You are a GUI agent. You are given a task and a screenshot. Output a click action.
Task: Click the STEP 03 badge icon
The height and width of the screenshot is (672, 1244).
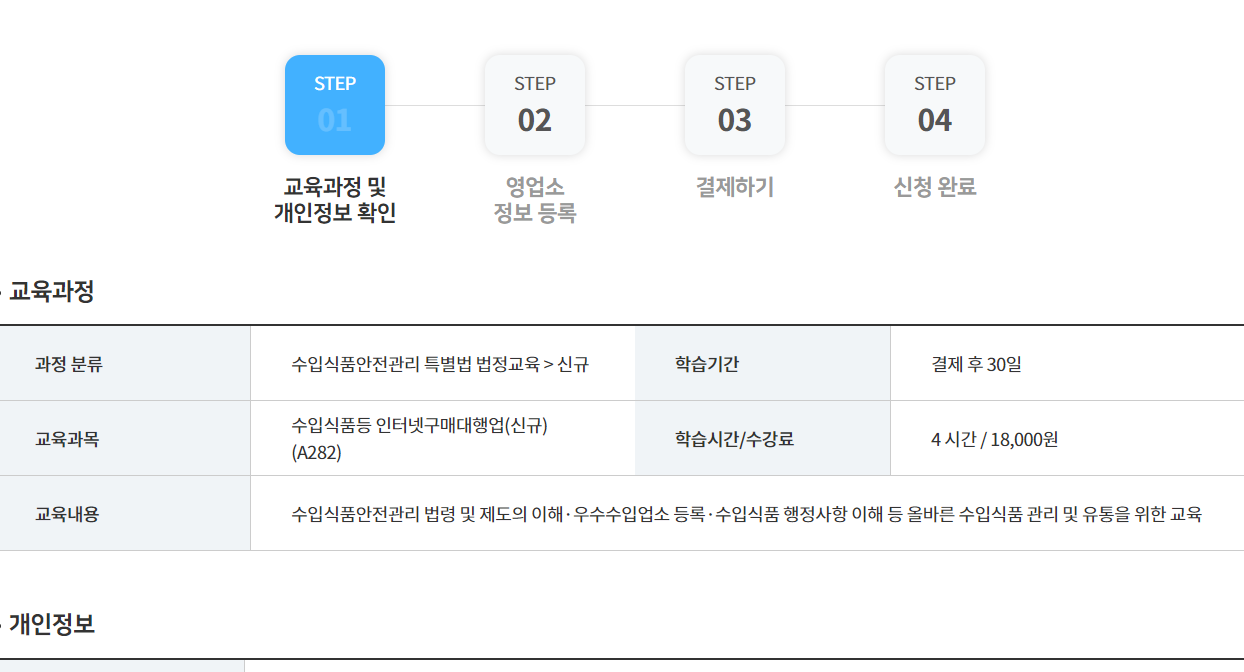pos(734,104)
